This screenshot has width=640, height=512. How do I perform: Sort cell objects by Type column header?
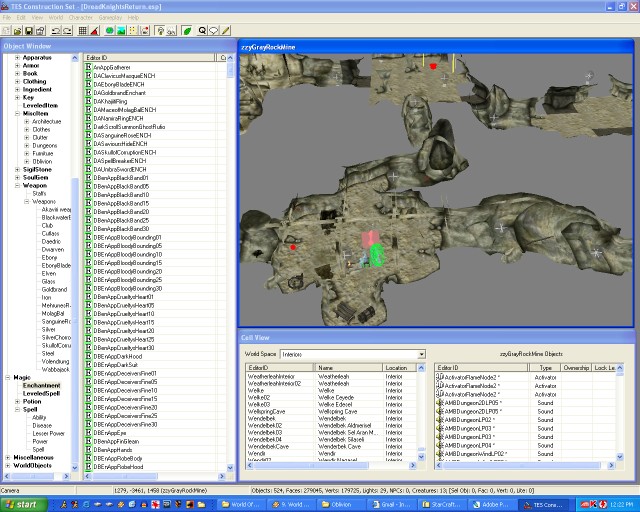[544, 367]
